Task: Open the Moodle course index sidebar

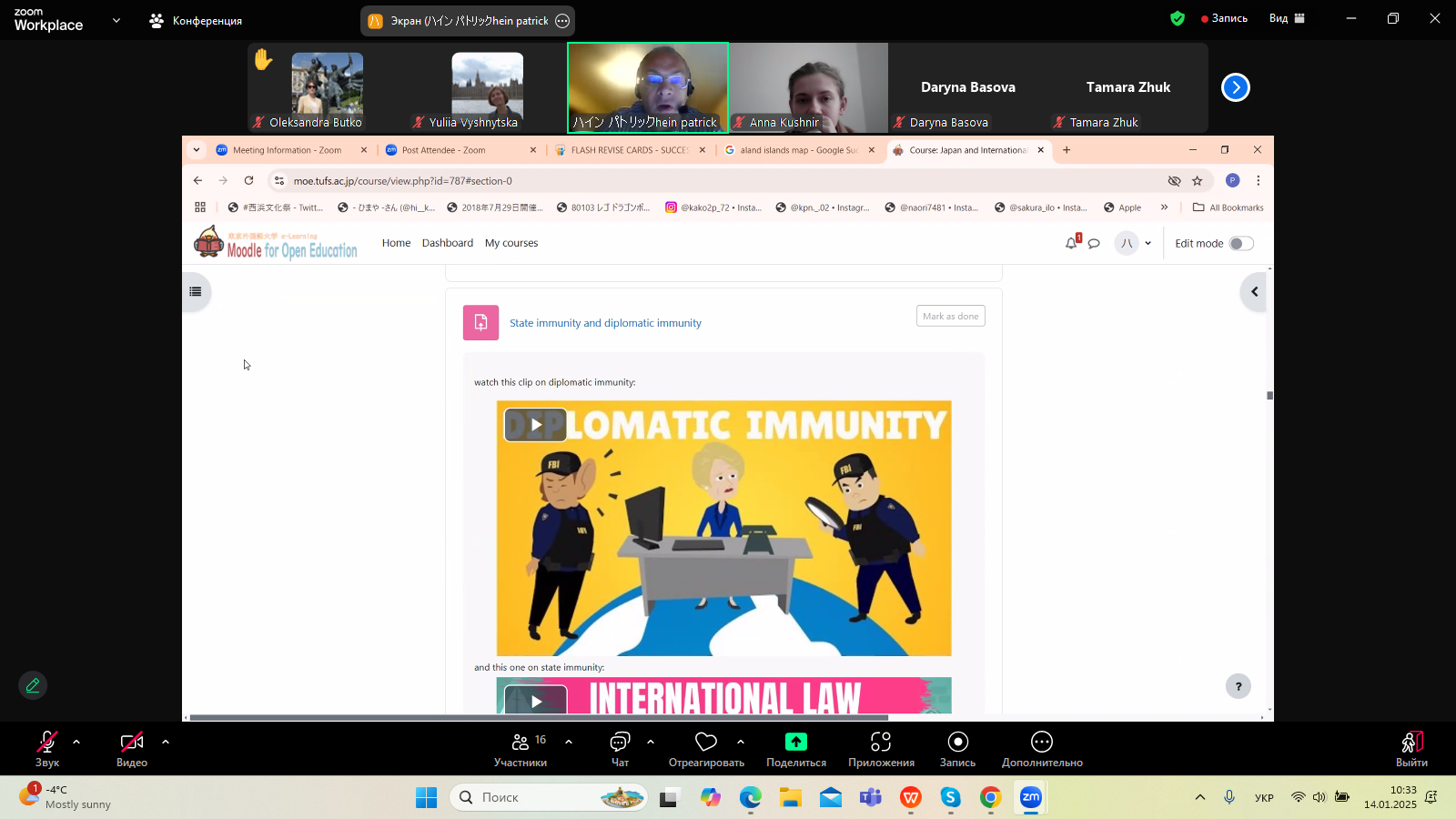Action: tap(196, 292)
